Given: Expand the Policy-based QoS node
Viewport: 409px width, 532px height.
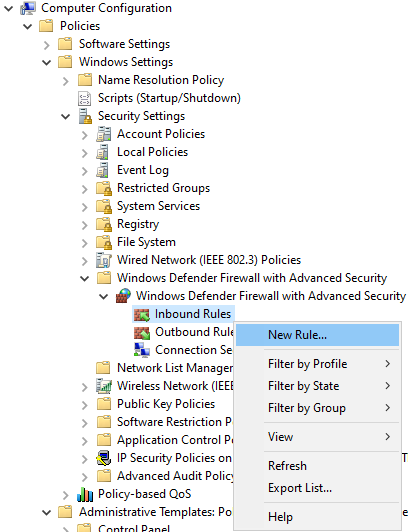Looking at the screenshot, I should pos(66,495).
